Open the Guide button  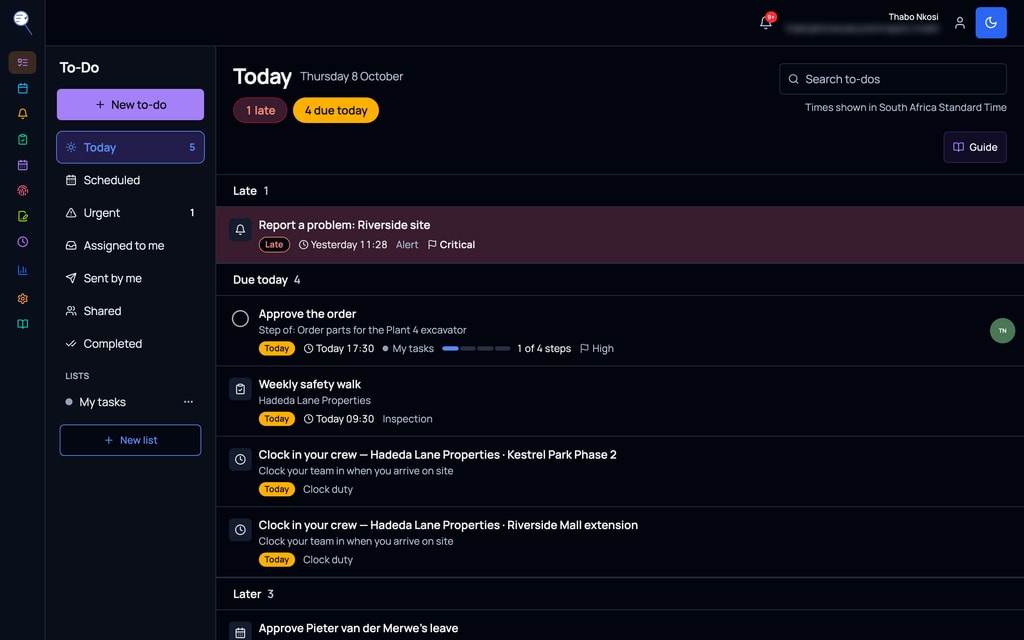tap(975, 147)
